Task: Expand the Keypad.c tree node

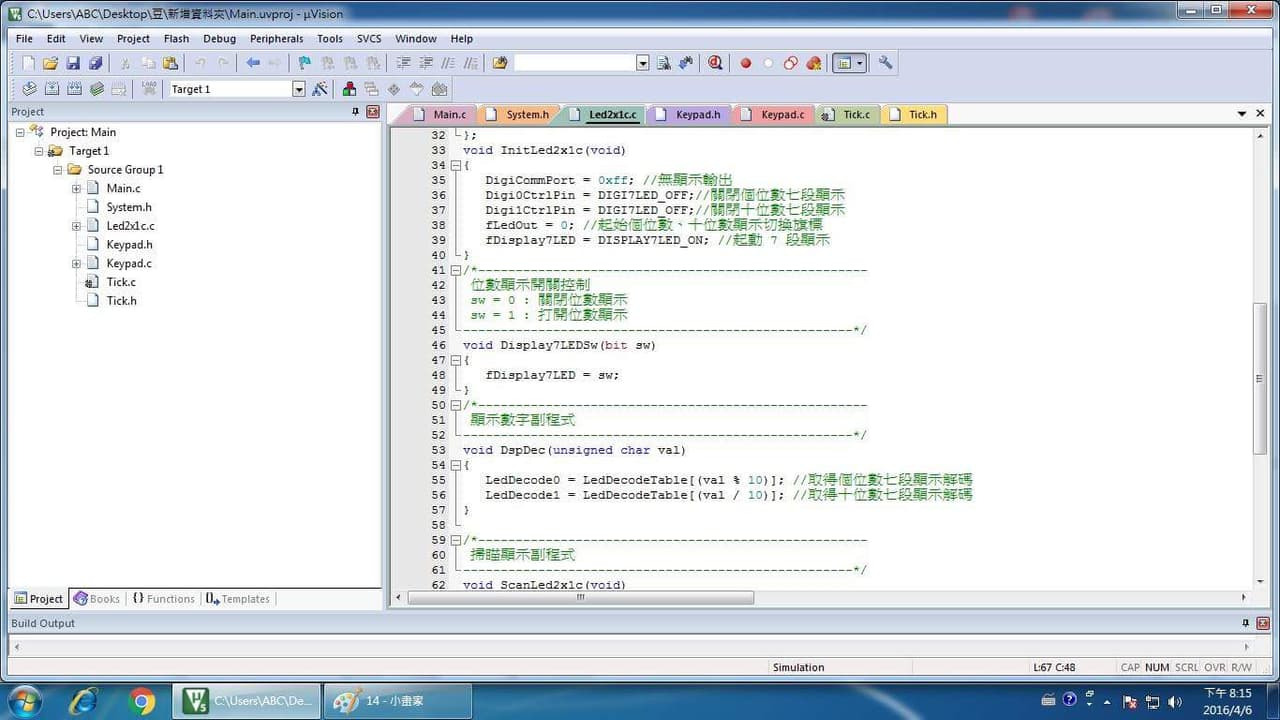Action: click(76, 264)
